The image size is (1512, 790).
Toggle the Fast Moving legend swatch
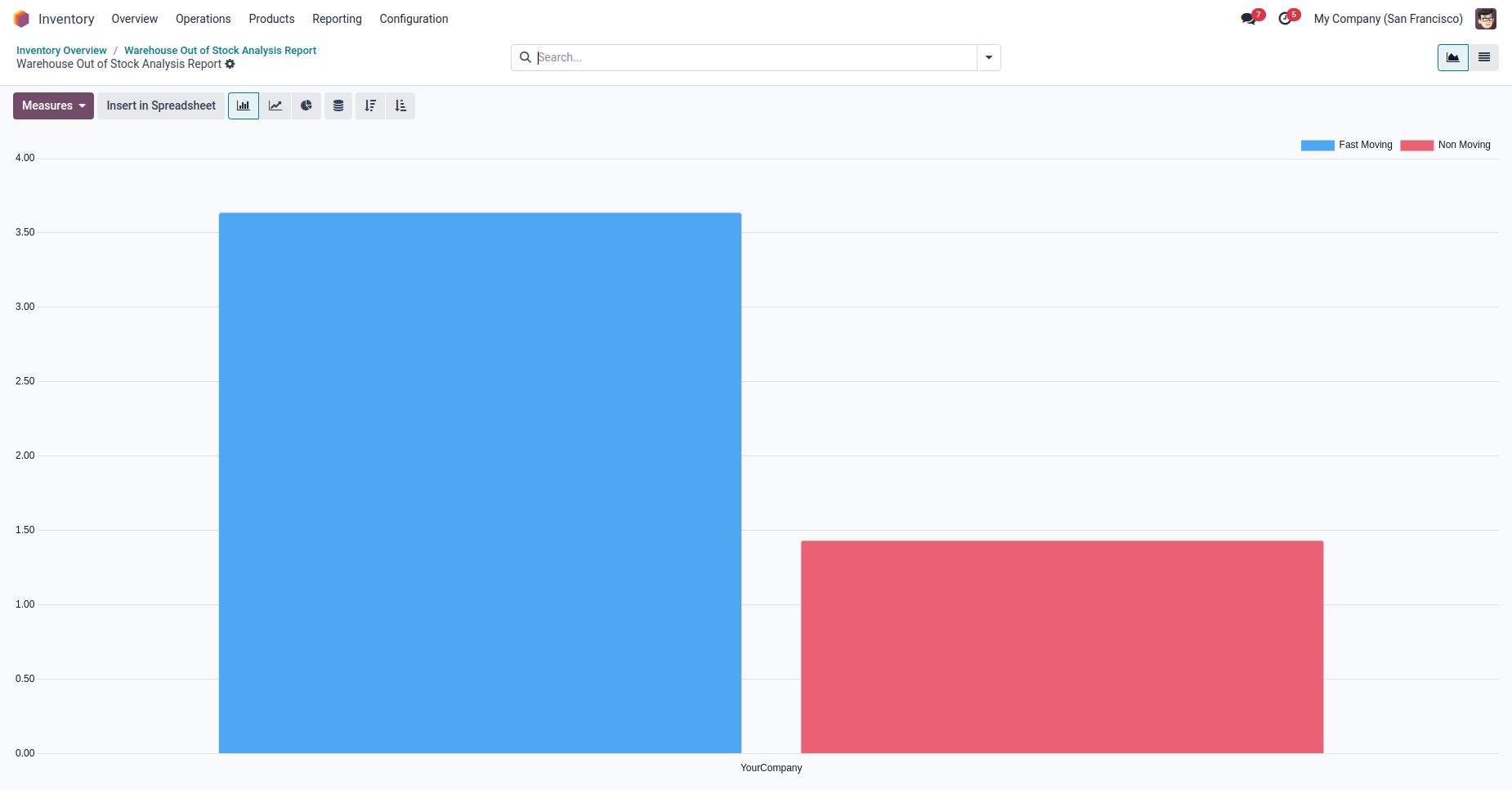[x=1317, y=146]
